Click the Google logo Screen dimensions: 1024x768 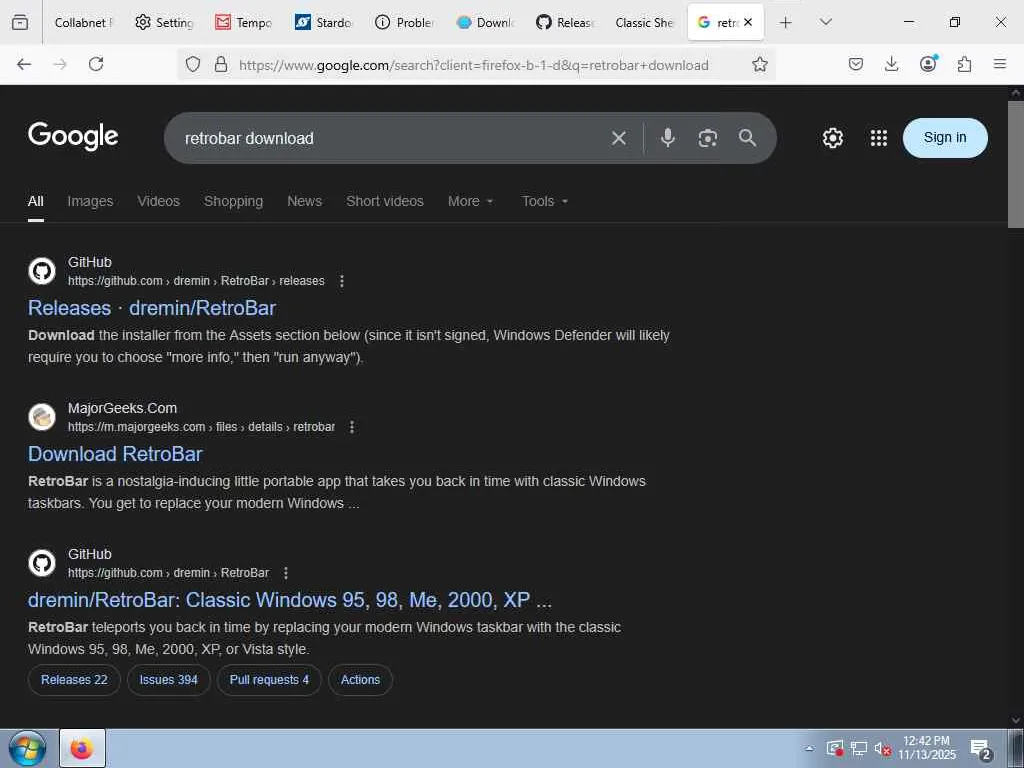[73, 136]
